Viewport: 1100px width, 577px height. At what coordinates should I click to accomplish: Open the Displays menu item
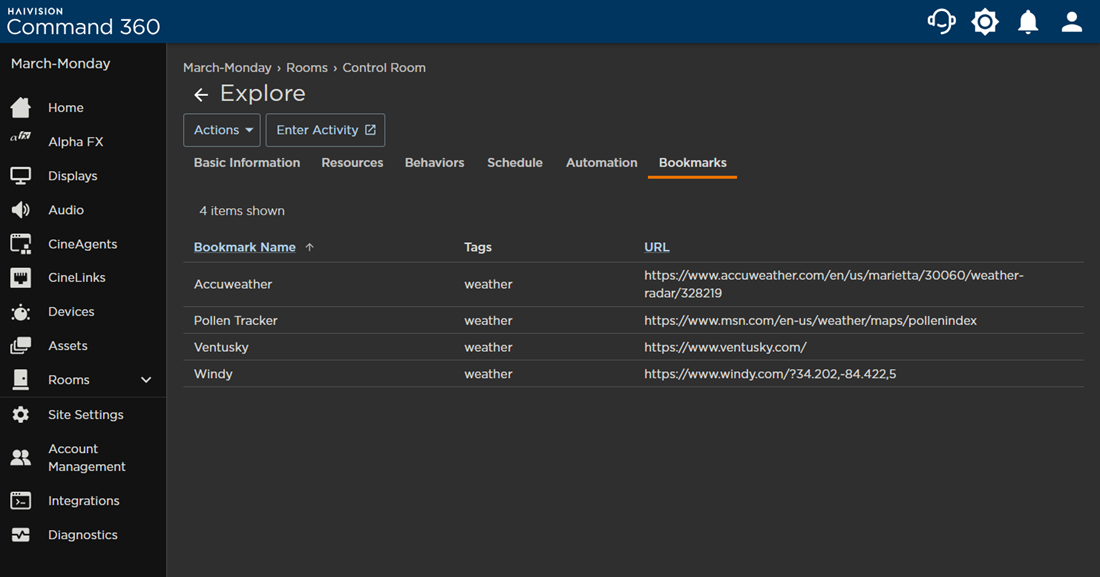pos(73,175)
